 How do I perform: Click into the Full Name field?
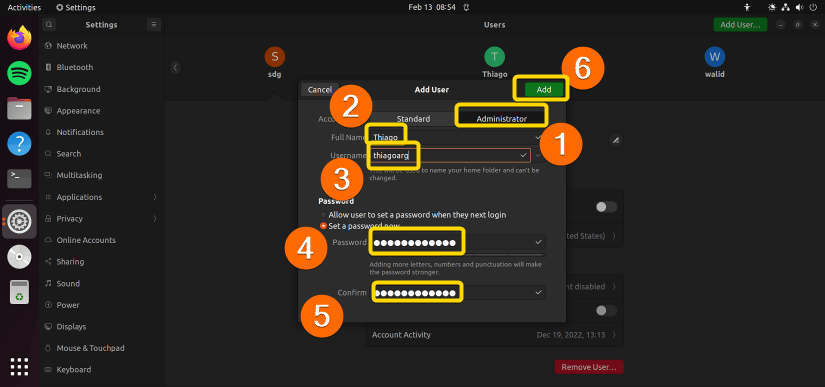457,138
